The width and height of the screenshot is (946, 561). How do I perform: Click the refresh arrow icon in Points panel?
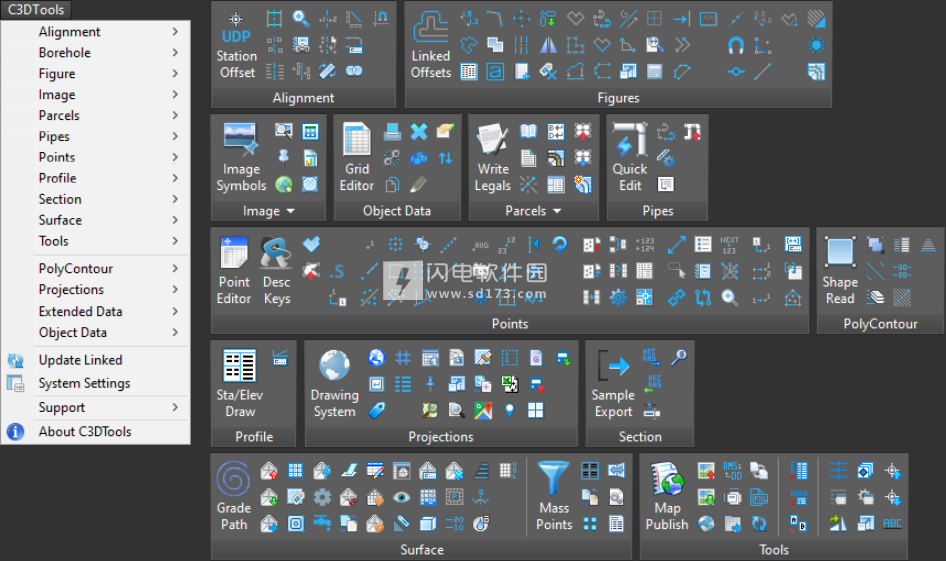tap(560, 244)
